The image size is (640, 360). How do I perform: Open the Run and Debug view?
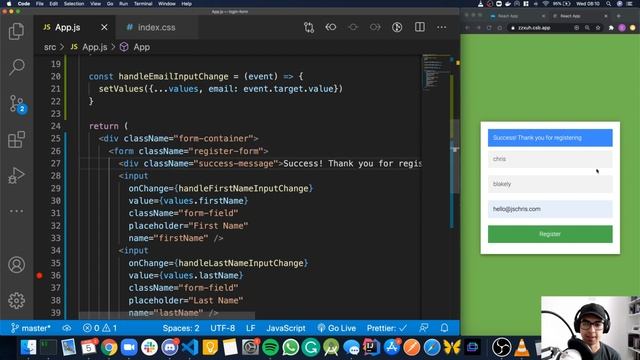[16, 176]
